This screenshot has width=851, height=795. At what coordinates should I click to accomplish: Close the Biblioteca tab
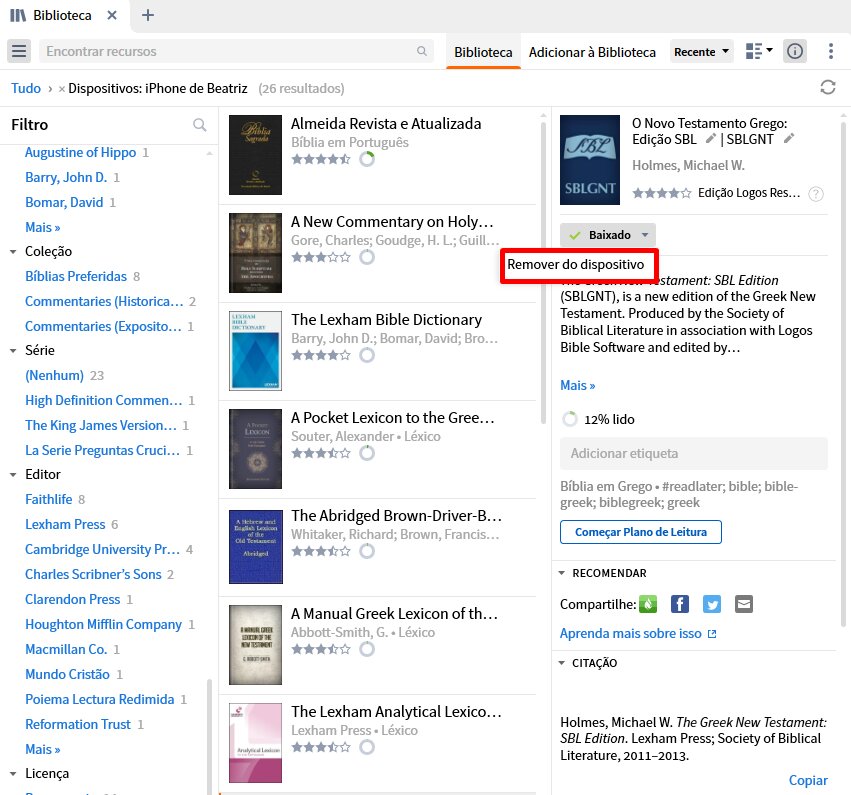(112, 15)
